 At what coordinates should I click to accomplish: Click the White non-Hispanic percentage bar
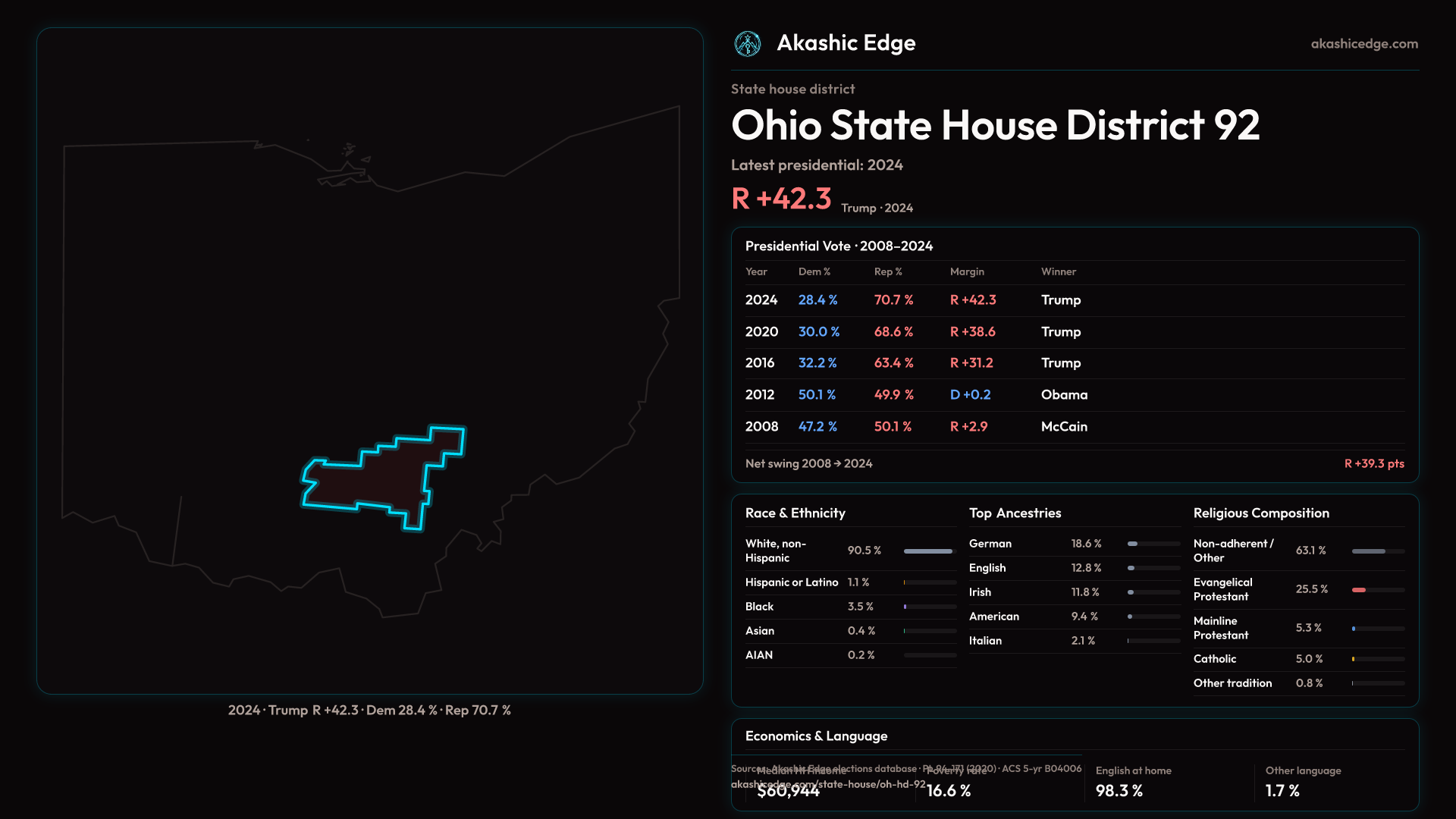928,551
